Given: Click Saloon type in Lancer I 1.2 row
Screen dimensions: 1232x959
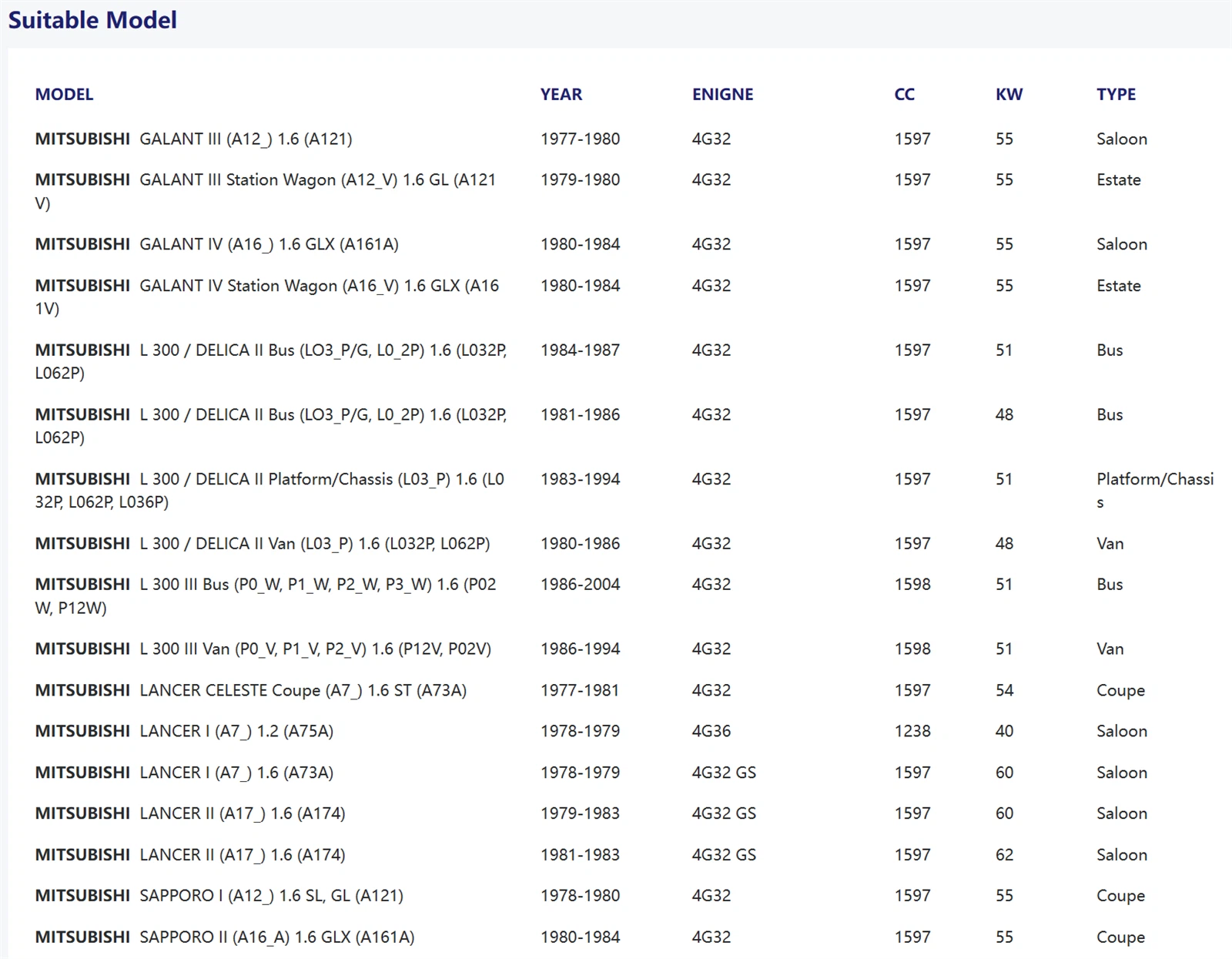Looking at the screenshot, I should pos(1122,731).
